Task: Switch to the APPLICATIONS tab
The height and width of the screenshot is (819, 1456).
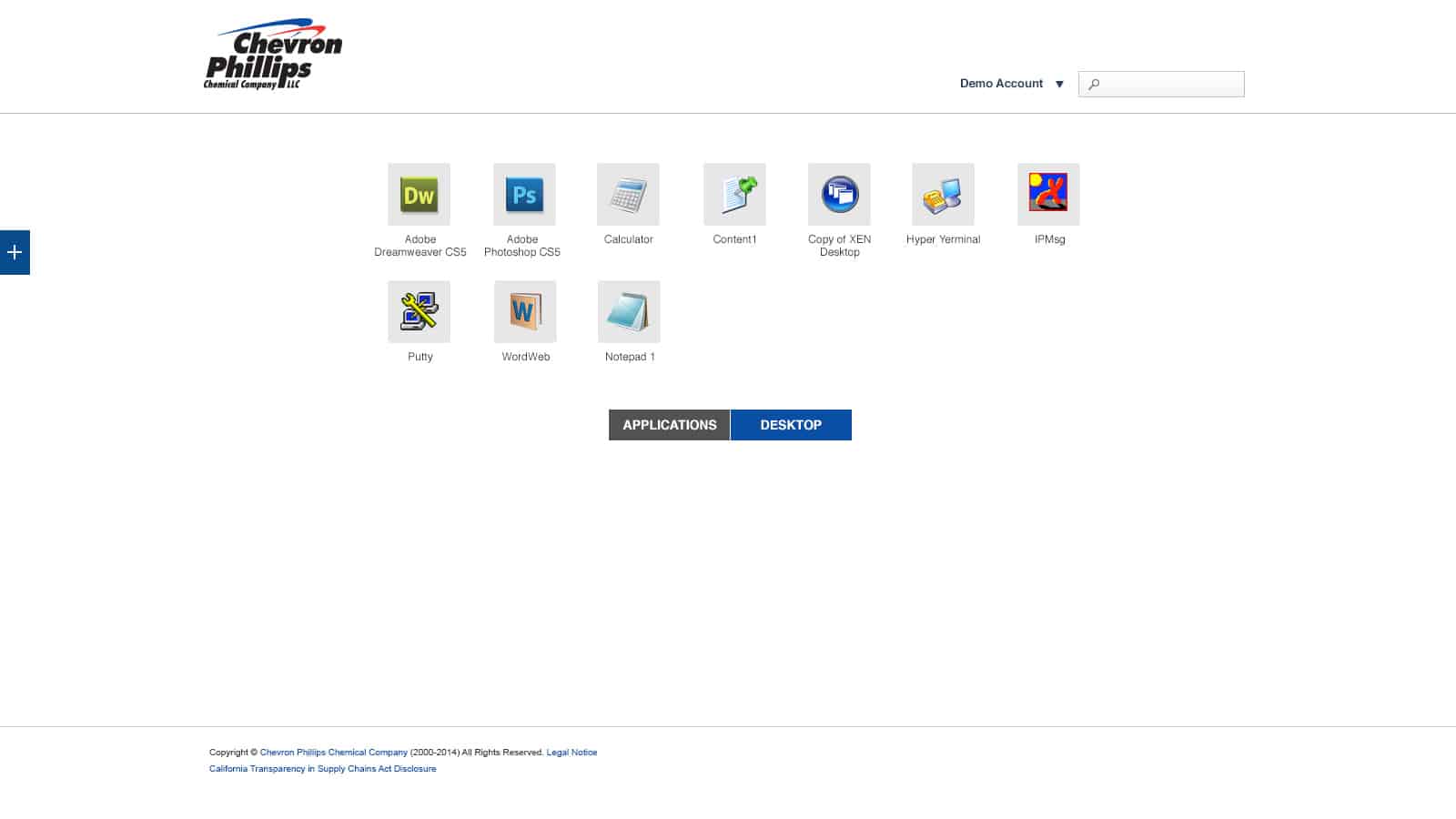Action: (x=669, y=425)
